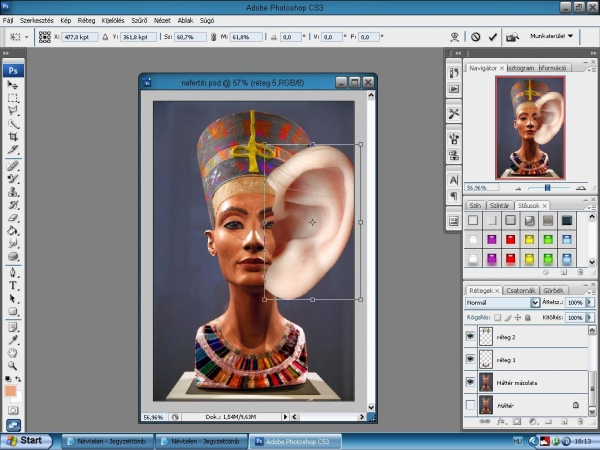Viewport: 600px width, 450px height.
Task: Hide the réteg 1 layer
Action: (470, 359)
